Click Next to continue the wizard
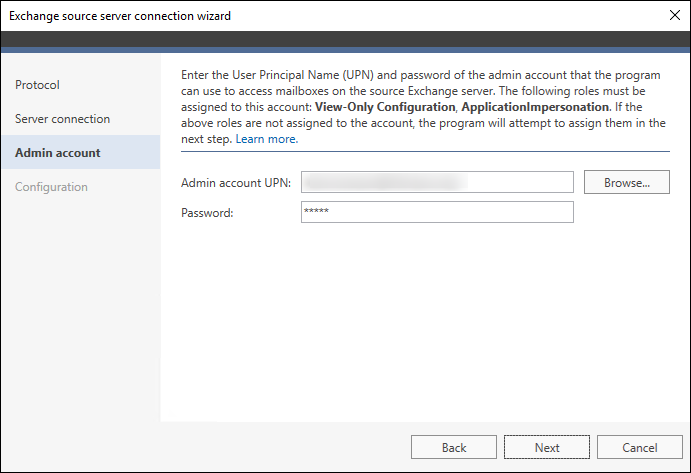691x473 pixels. pos(547,447)
